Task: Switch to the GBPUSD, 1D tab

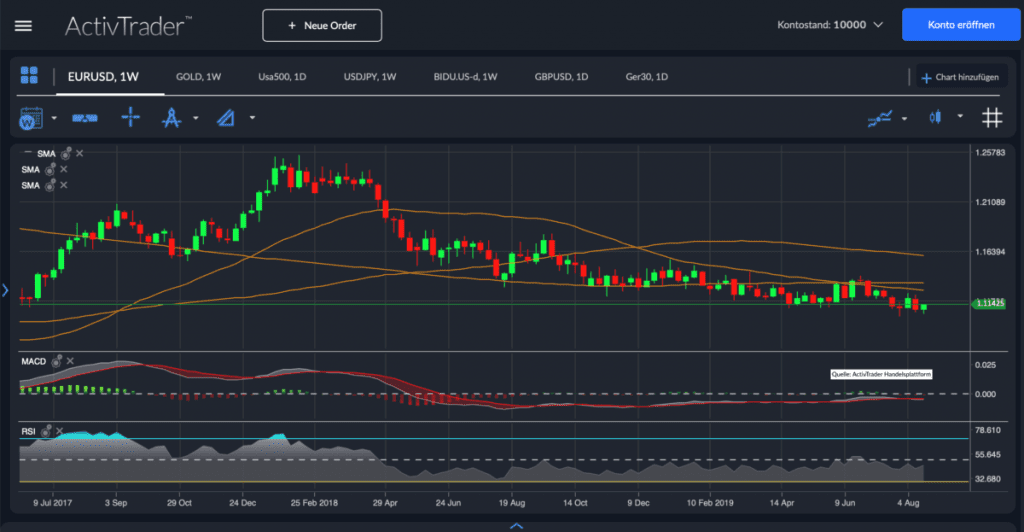Action: pyautogui.click(x=562, y=77)
